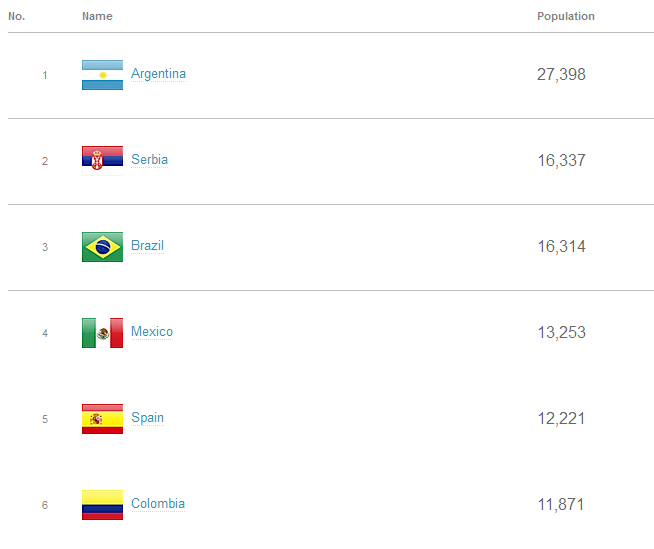
Task: Click Mexico's population value 13,253
Action: tap(561, 332)
